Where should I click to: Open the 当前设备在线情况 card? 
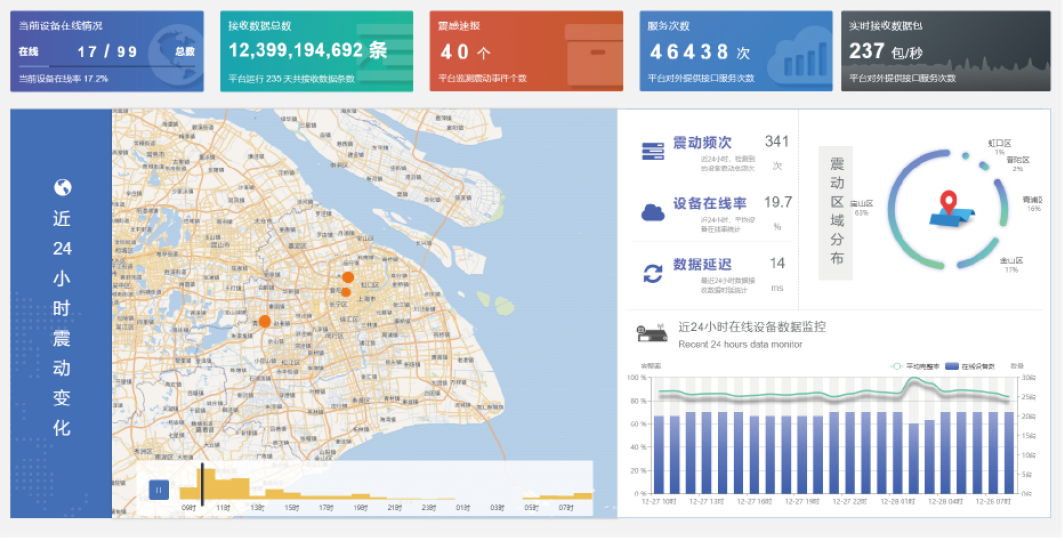click(107, 51)
